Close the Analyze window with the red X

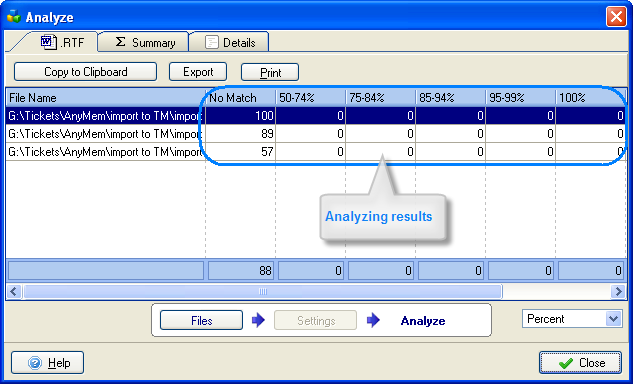tap(616, 17)
